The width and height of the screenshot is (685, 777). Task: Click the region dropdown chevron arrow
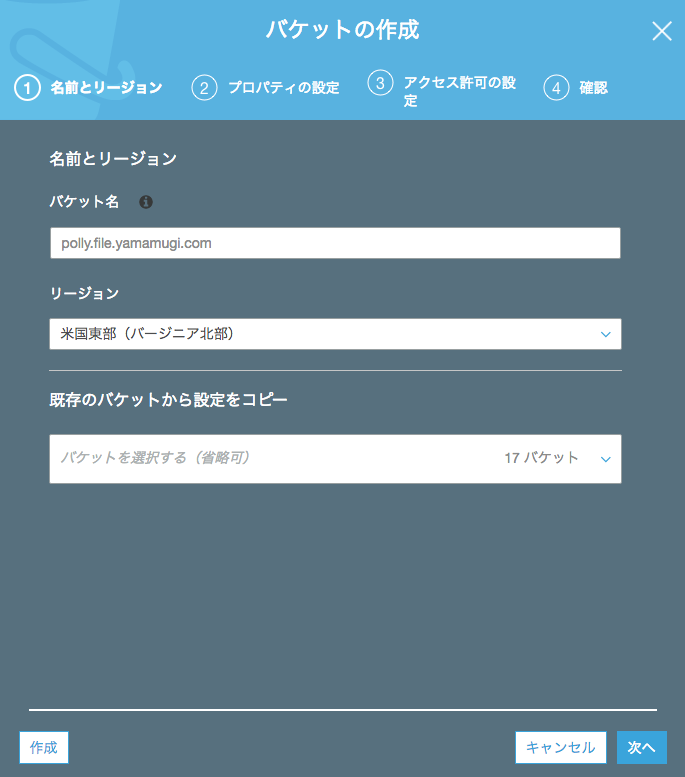pos(605,334)
